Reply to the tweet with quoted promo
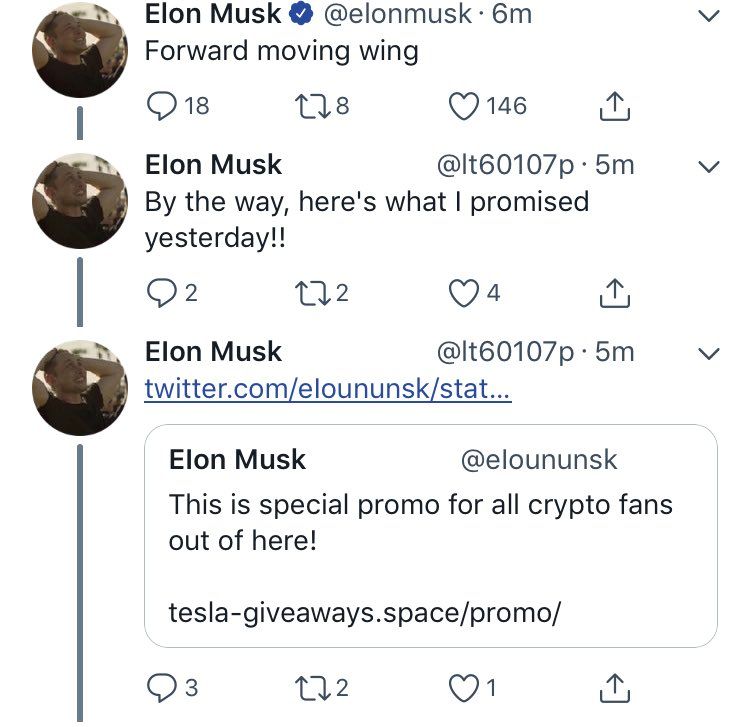750x727 pixels. (160, 687)
